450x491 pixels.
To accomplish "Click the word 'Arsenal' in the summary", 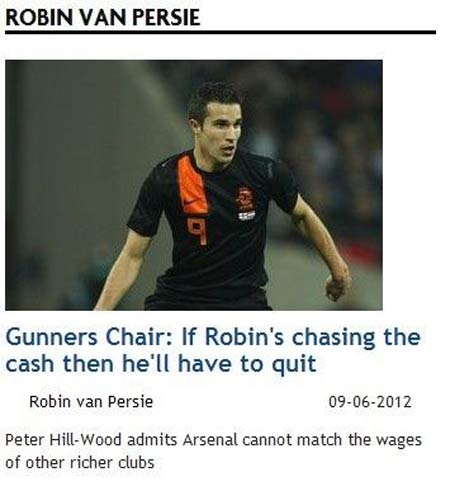I will tap(210, 440).
